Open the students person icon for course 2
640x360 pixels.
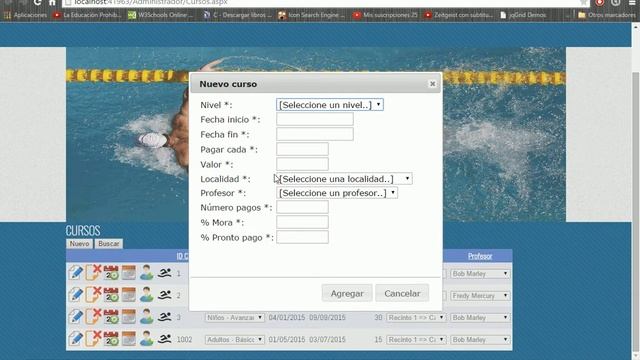[146, 295]
